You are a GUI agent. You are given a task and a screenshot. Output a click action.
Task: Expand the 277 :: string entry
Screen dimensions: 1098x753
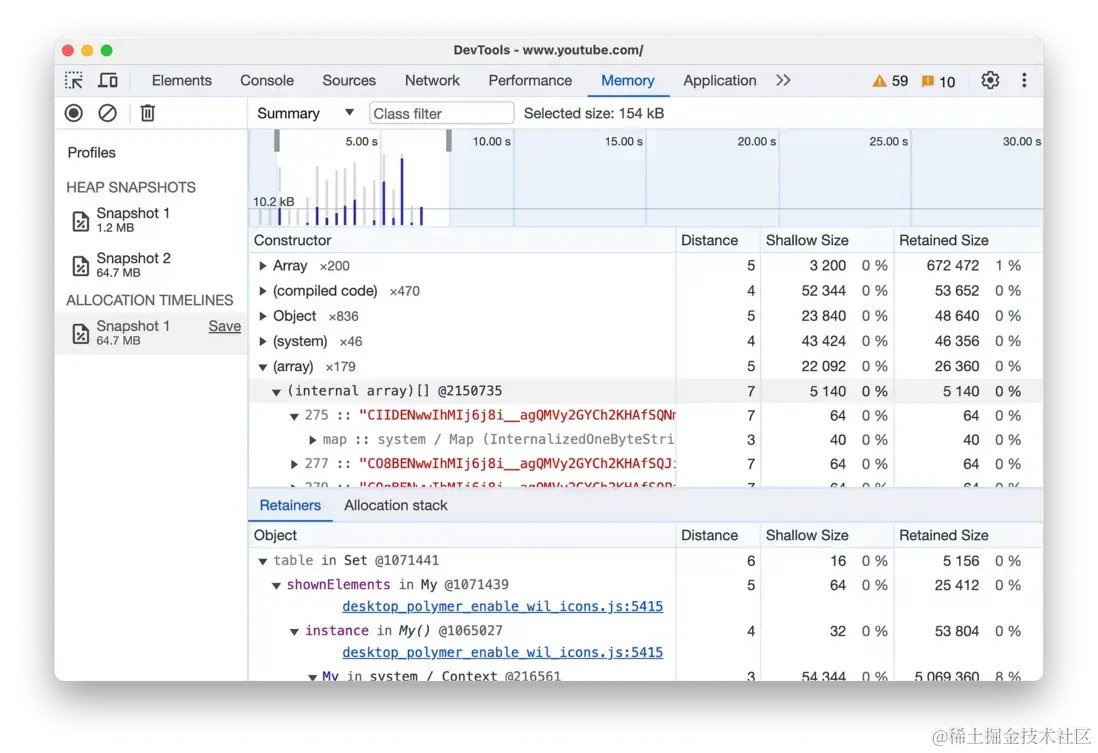tap(294, 464)
